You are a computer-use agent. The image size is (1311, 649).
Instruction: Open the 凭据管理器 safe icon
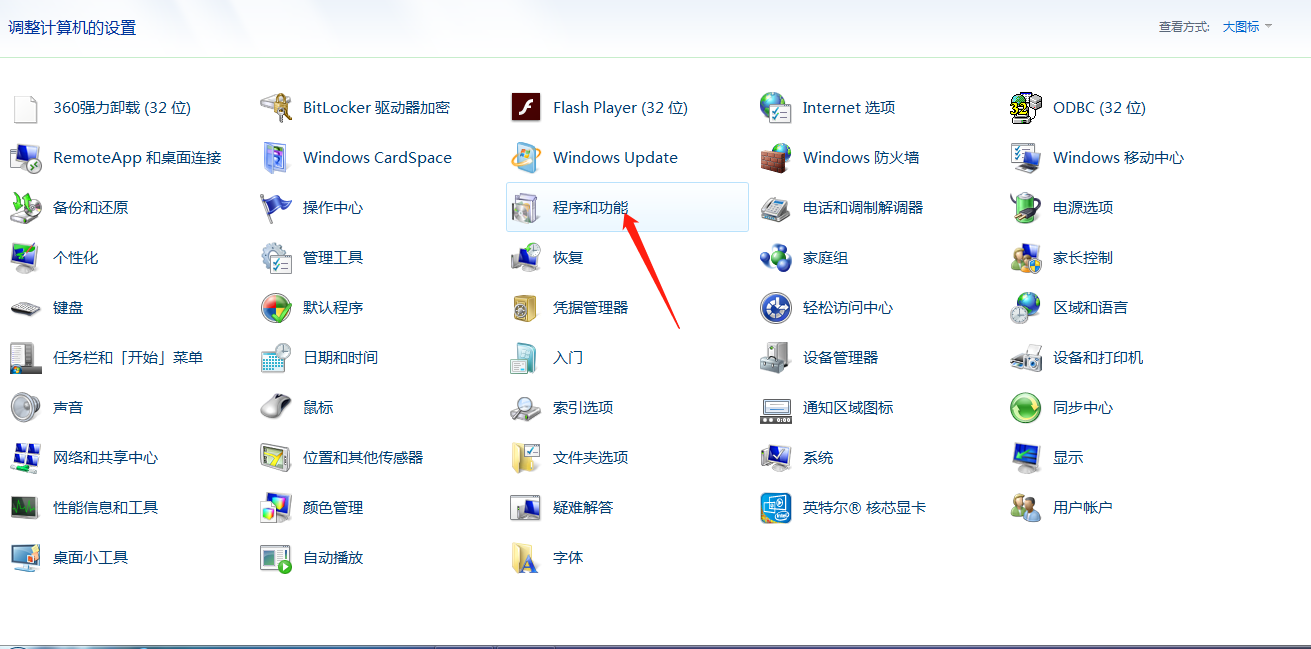point(526,308)
